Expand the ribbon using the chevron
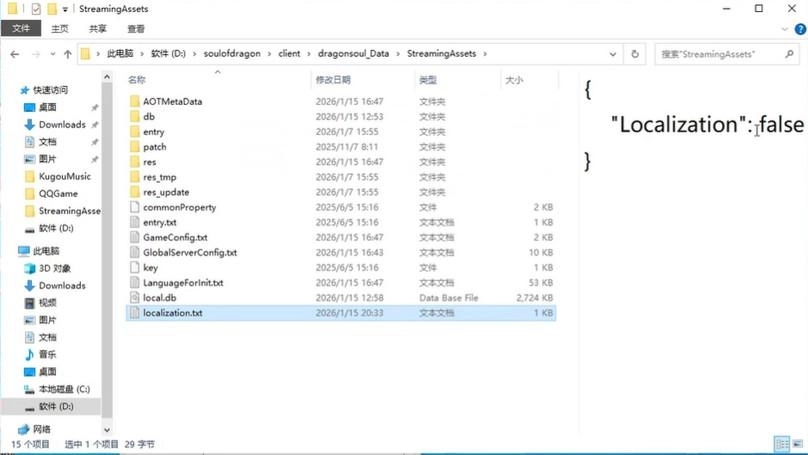This screenshot has width=808, height=455. tap(783, 29)
